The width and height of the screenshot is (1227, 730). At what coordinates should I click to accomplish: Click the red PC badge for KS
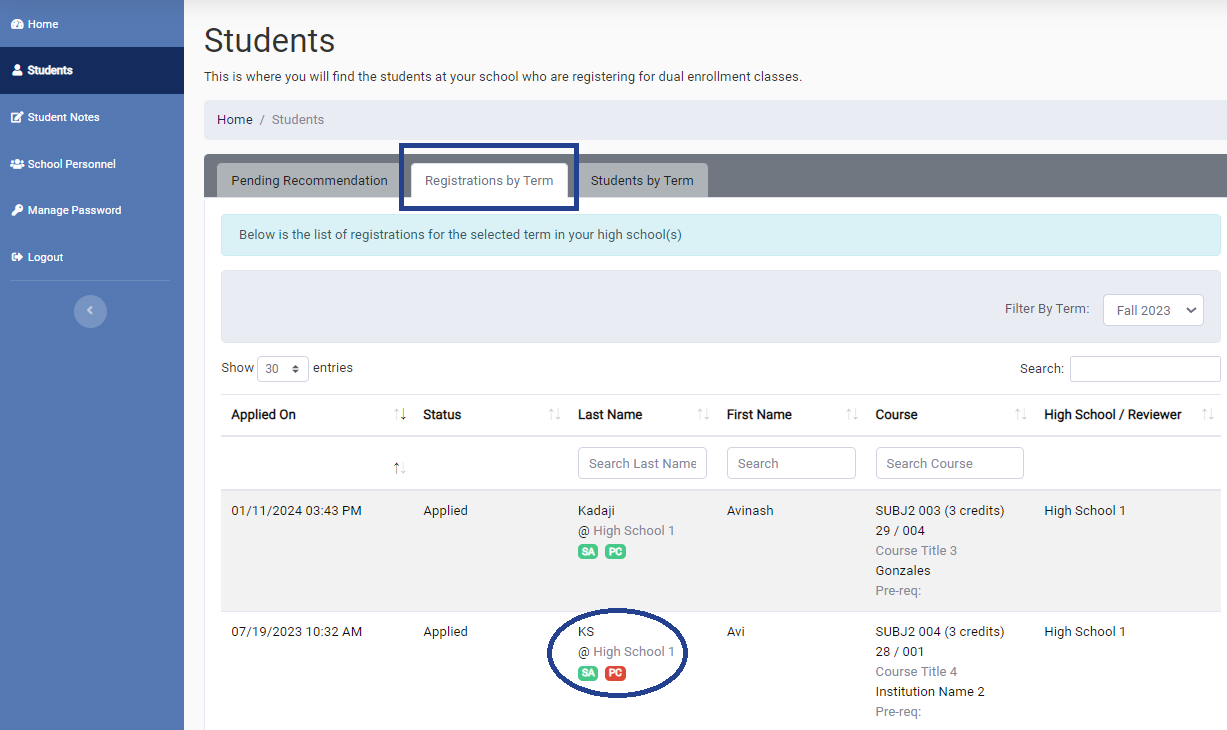coord(616,673)
